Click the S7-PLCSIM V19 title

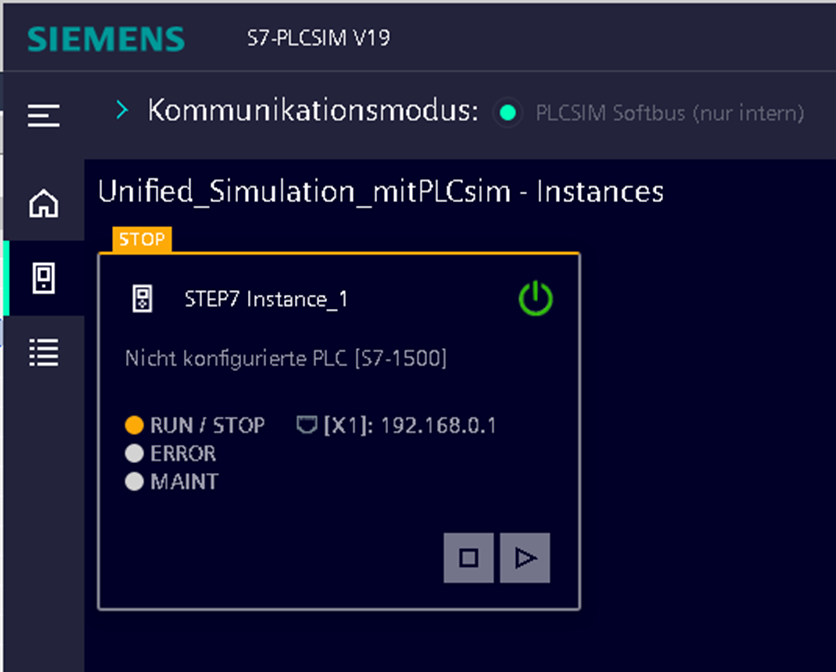[318, 38]
